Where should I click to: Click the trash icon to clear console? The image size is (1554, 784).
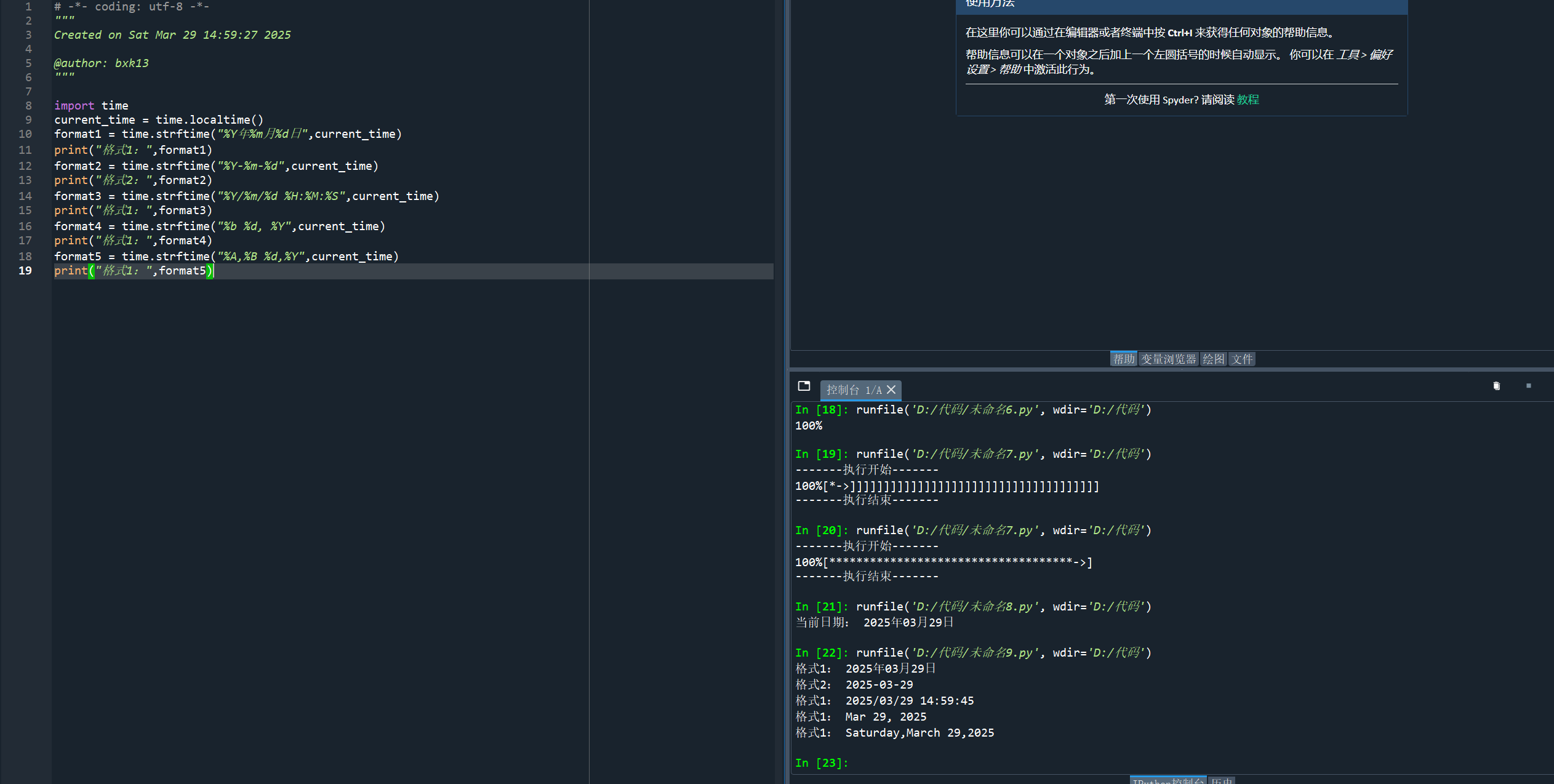pyautogui.click(x=1497, y=386)
